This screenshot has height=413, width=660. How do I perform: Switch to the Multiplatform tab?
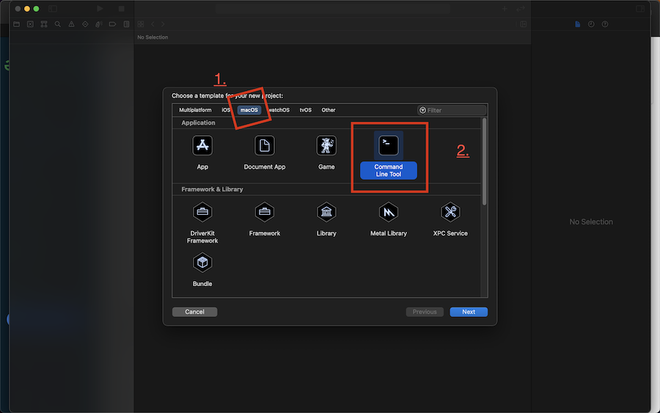(x=195, y=110)
